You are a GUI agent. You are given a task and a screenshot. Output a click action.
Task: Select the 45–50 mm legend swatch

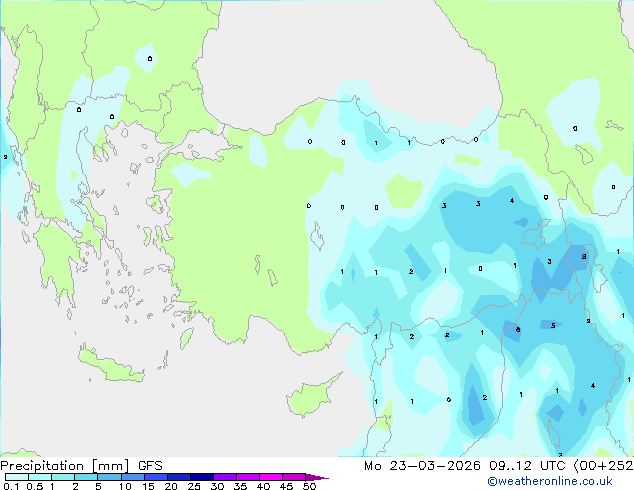coord(294,477)
